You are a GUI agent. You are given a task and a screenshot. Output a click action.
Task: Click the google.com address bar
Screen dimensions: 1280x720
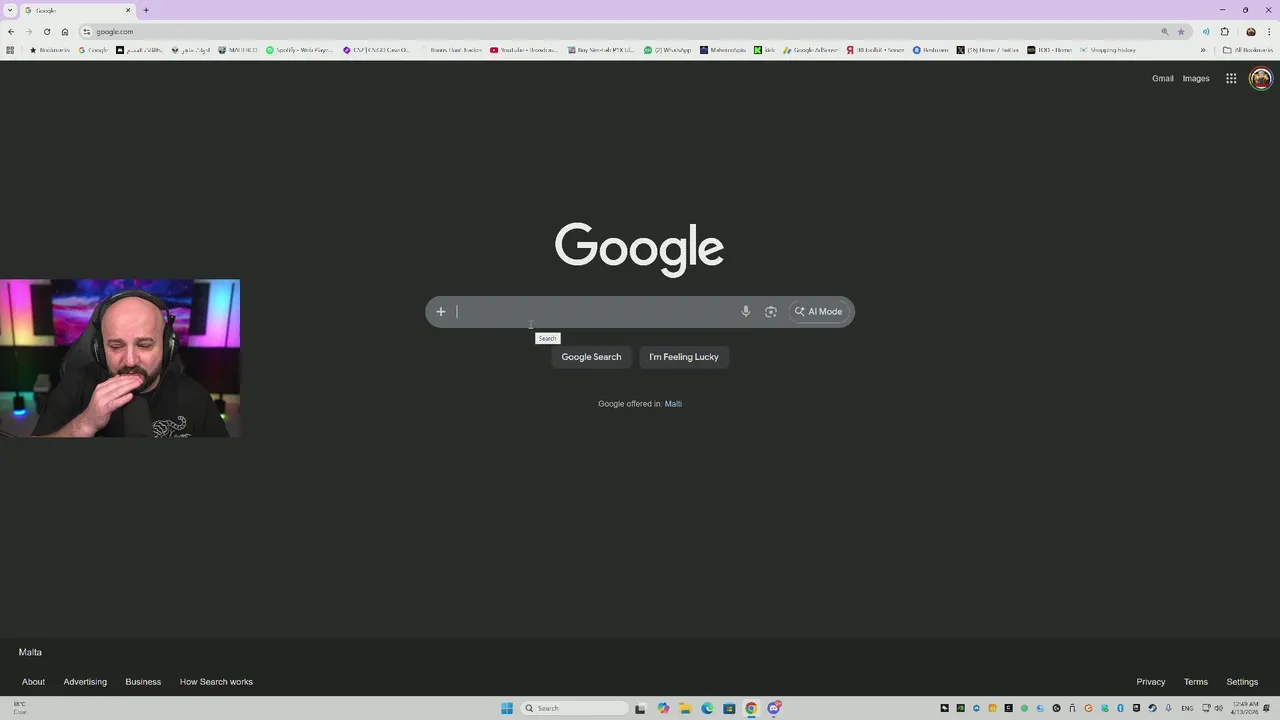click(x=620, y=31)
